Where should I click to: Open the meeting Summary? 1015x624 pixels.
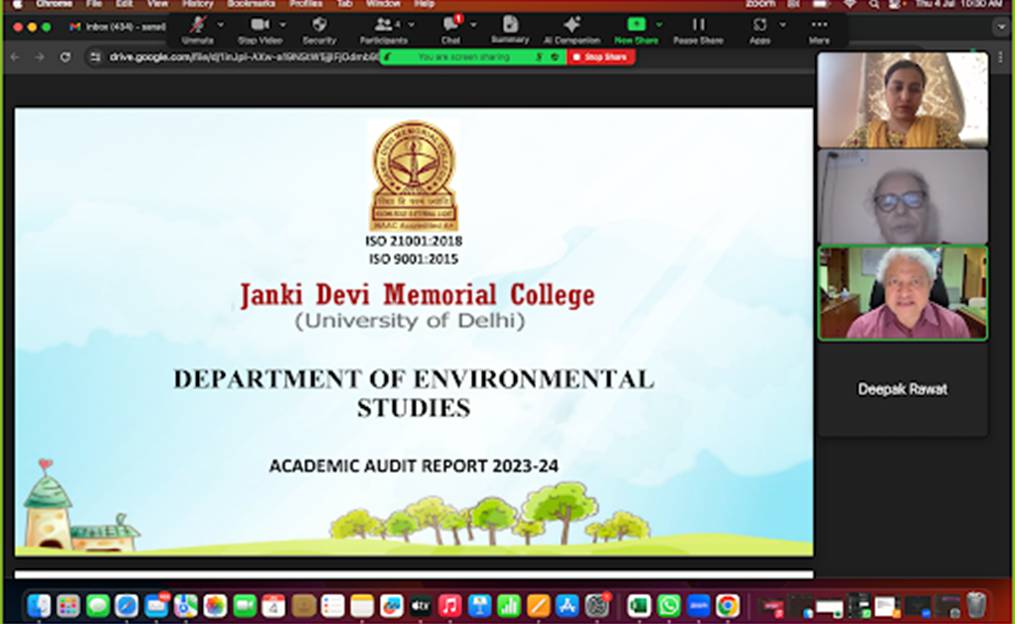pos(510,25)
